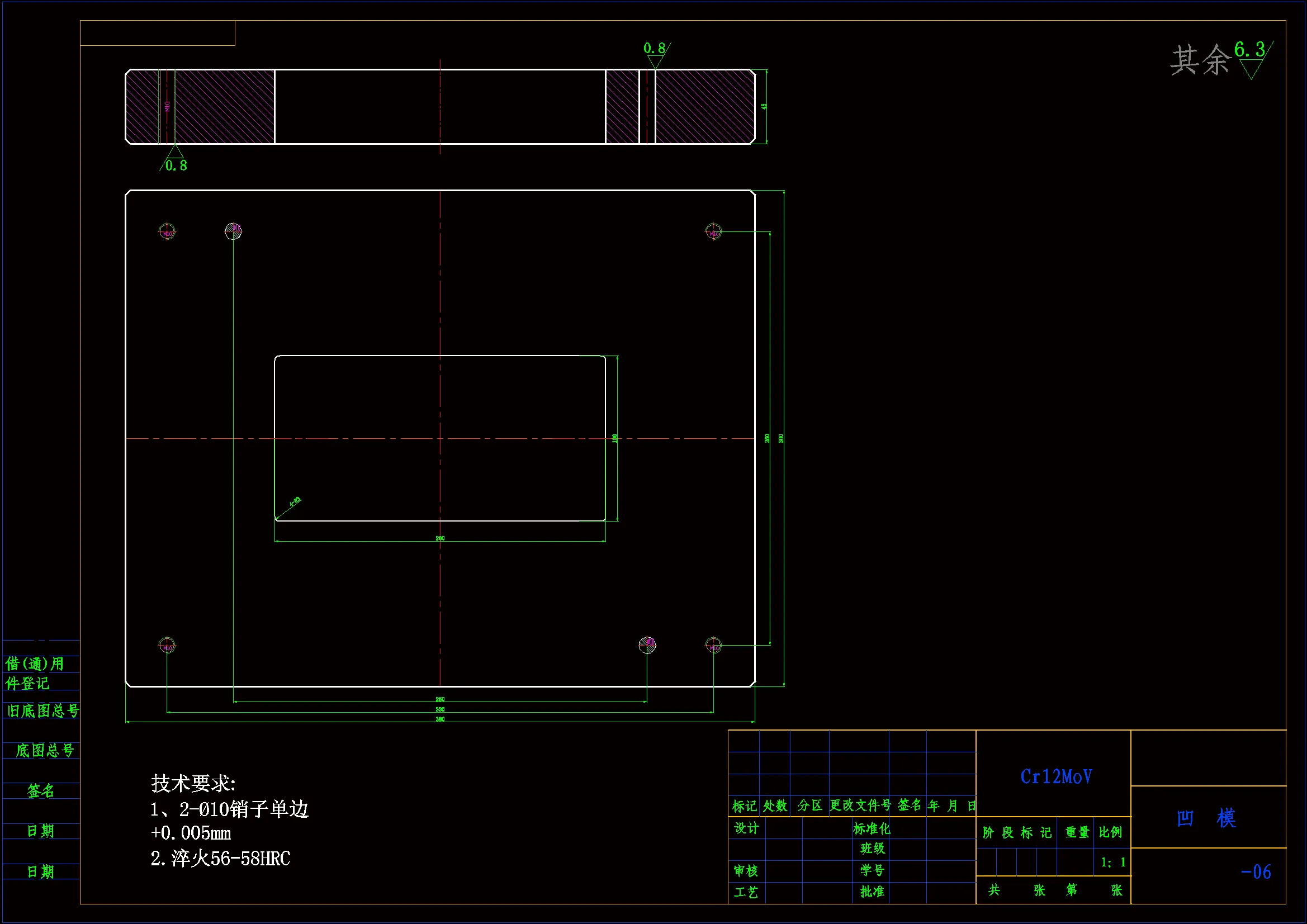Select the 技术要求 heading text
This screenshot has height=924, width=1307.
click(193, 783)
